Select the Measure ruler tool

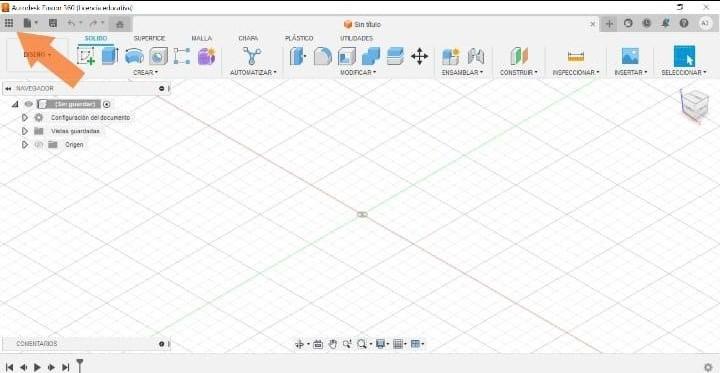(x=575, y=57)
